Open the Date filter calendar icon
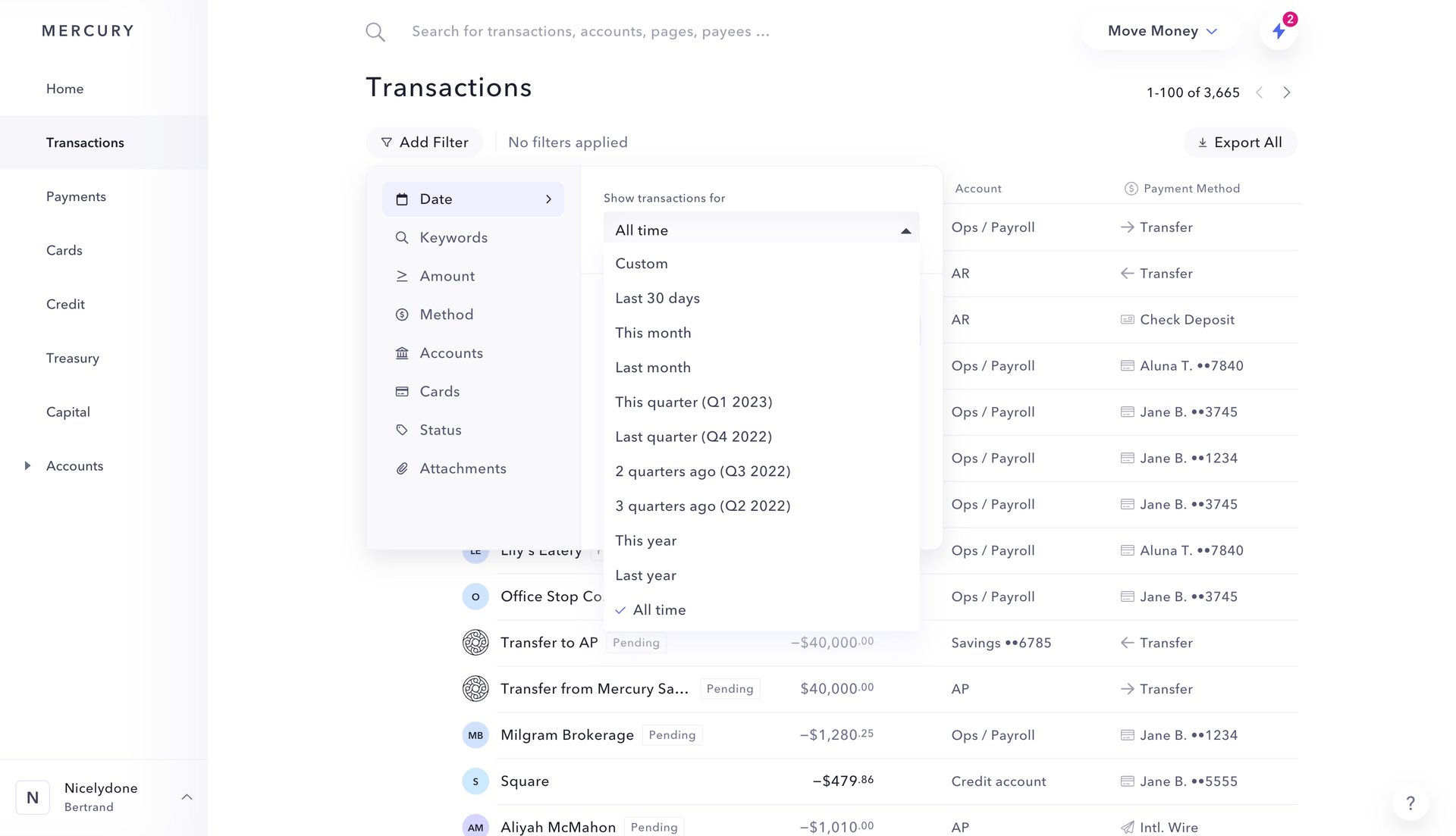 (x=402, y=199)
